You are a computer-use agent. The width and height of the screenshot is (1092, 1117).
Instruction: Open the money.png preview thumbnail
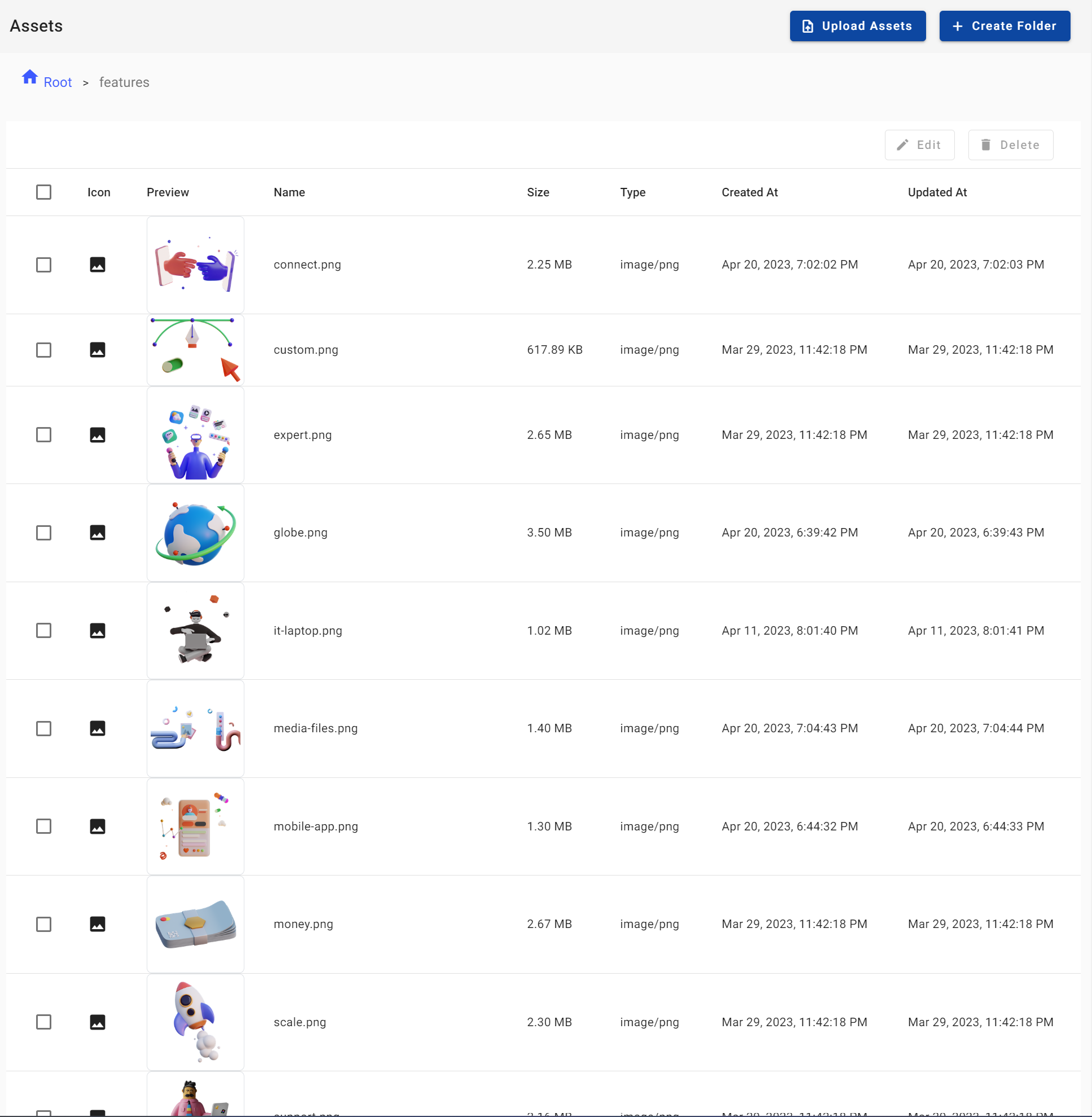(x=196, y=924)
